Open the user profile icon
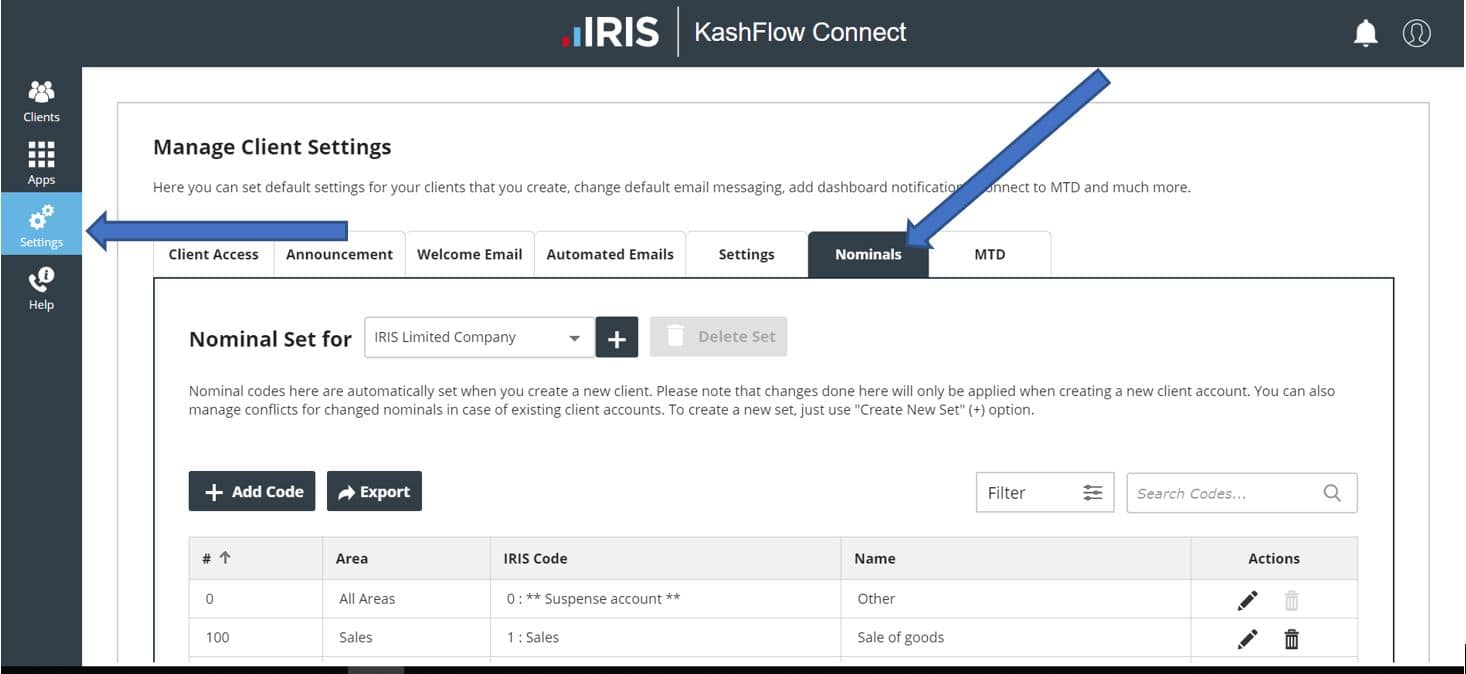1466x674 pixels. (1416, 34)
